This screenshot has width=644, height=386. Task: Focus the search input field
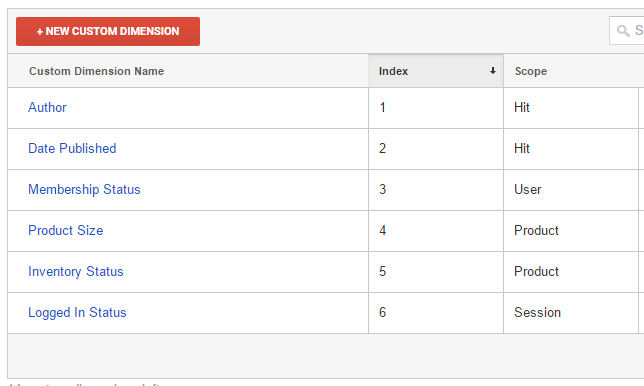(x=627, y=30)
